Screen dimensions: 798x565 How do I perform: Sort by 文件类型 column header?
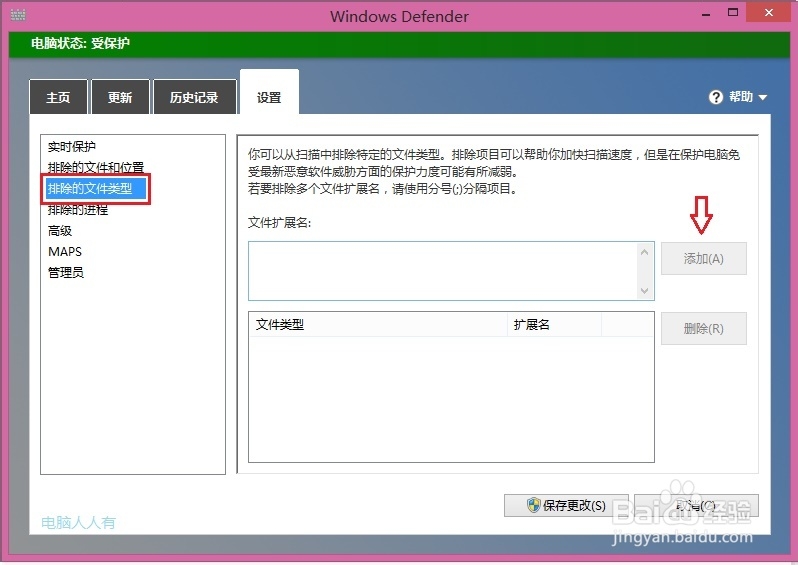pyautogui.click(x=378, y=324)
